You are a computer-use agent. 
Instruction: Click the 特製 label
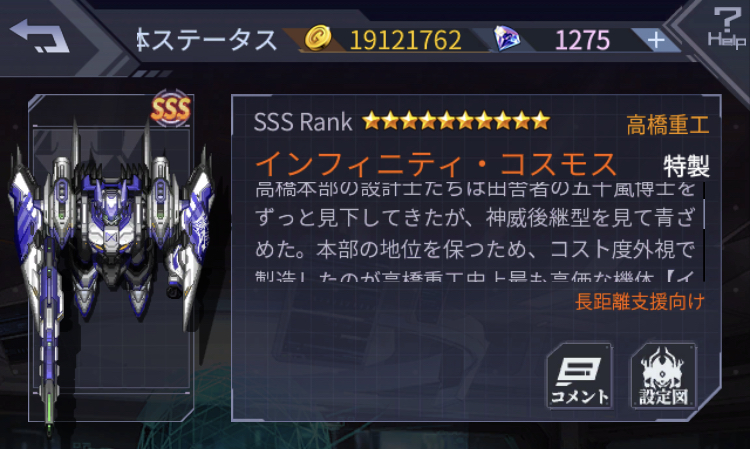click(686, 166)
